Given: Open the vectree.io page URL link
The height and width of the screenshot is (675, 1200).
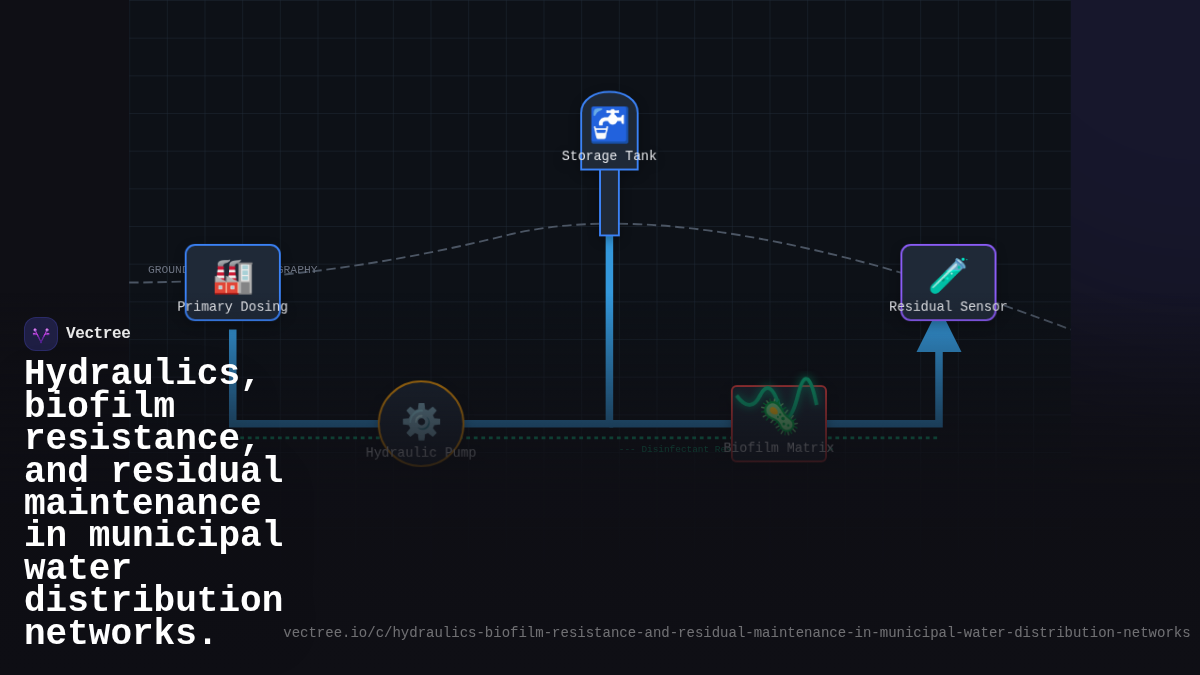Looking at the screenshot, I should [x=736, y=633].
